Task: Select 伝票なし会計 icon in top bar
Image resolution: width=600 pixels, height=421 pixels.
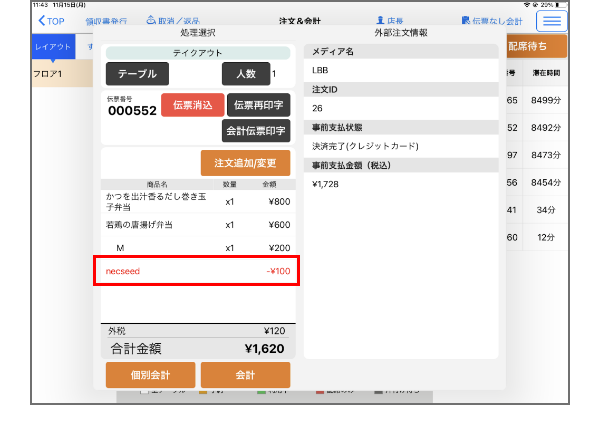Action: 467,20
